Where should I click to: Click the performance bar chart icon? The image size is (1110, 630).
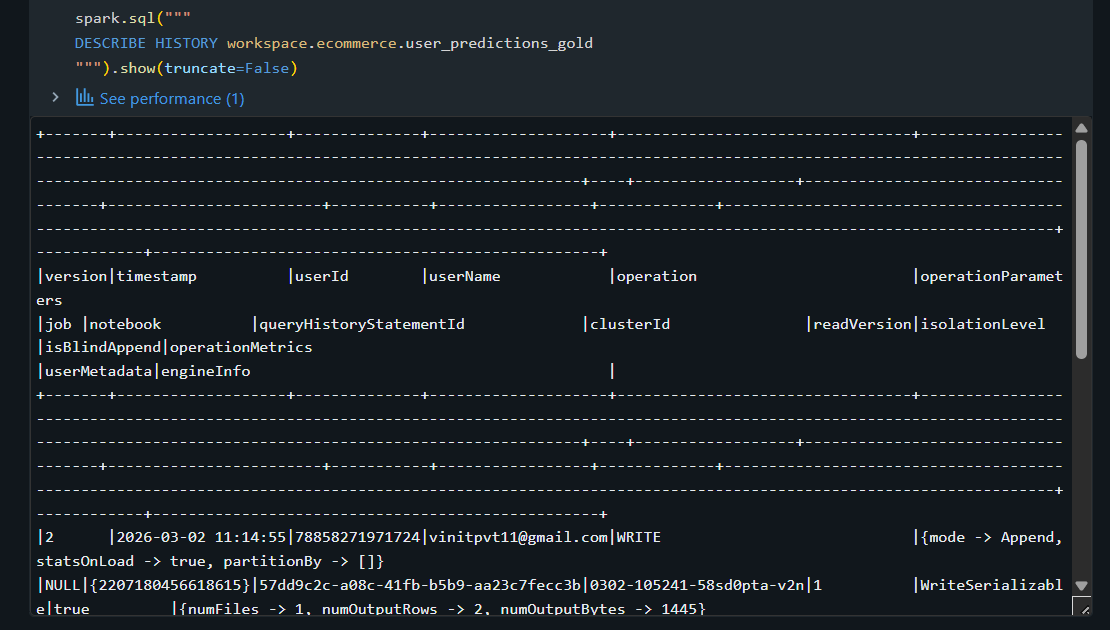85,98
